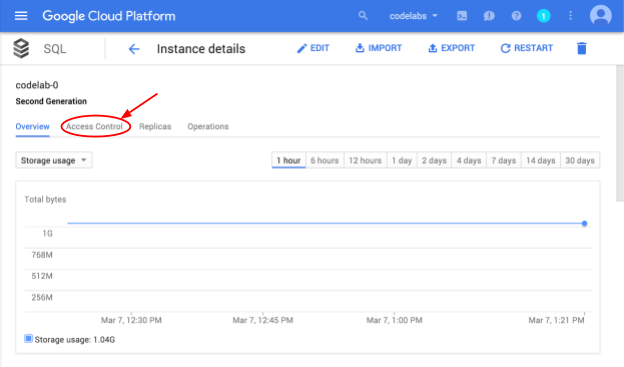Viewport: 624px width, 367px height.
Task: Click the search magnifier icon
Action: (x=363, y=16)
